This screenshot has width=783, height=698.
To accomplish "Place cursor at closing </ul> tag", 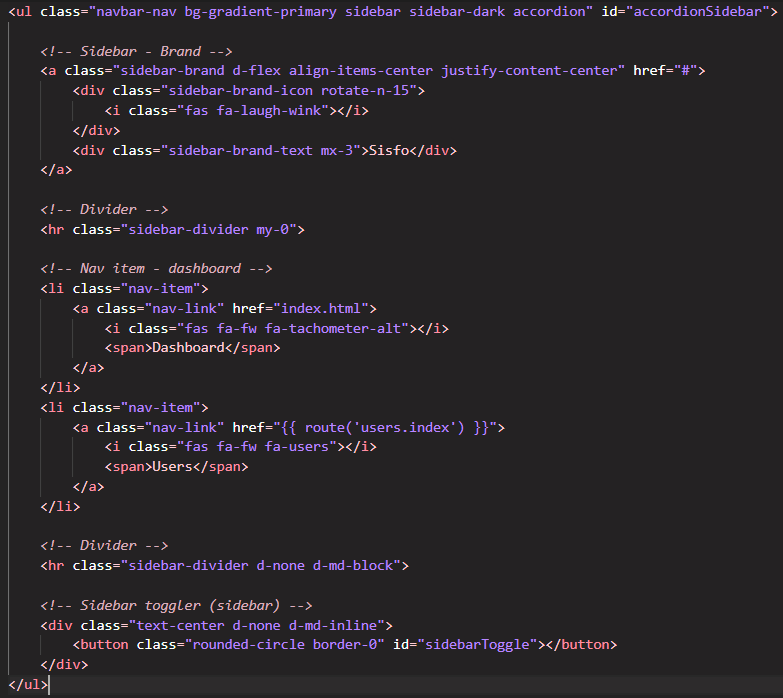I will [28, 685].
